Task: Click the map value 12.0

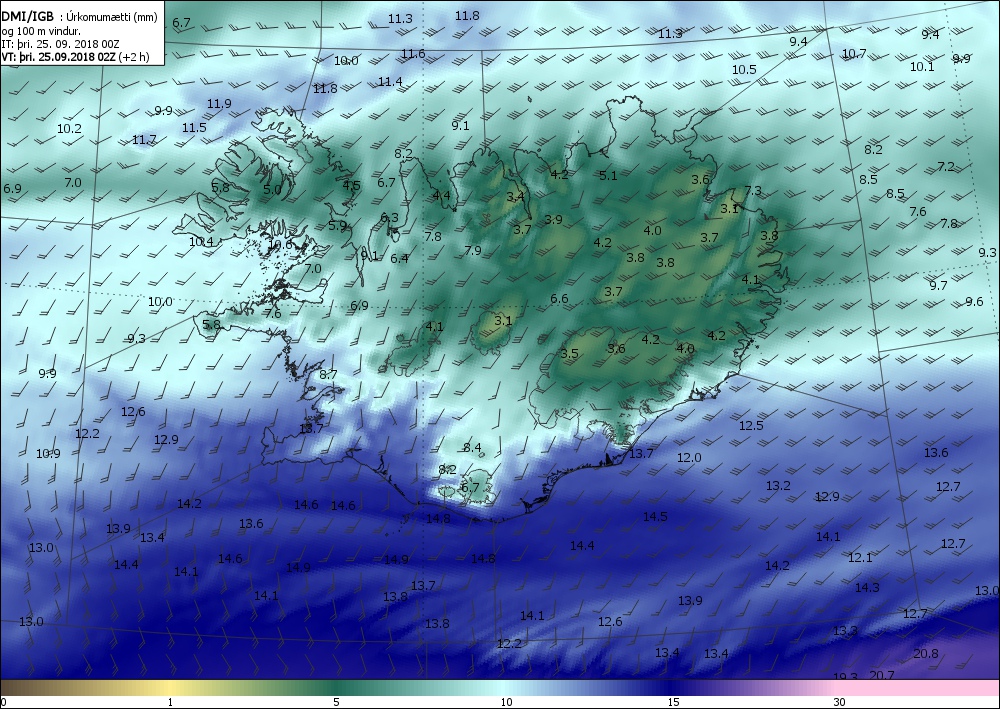Action: click(689, 458)
